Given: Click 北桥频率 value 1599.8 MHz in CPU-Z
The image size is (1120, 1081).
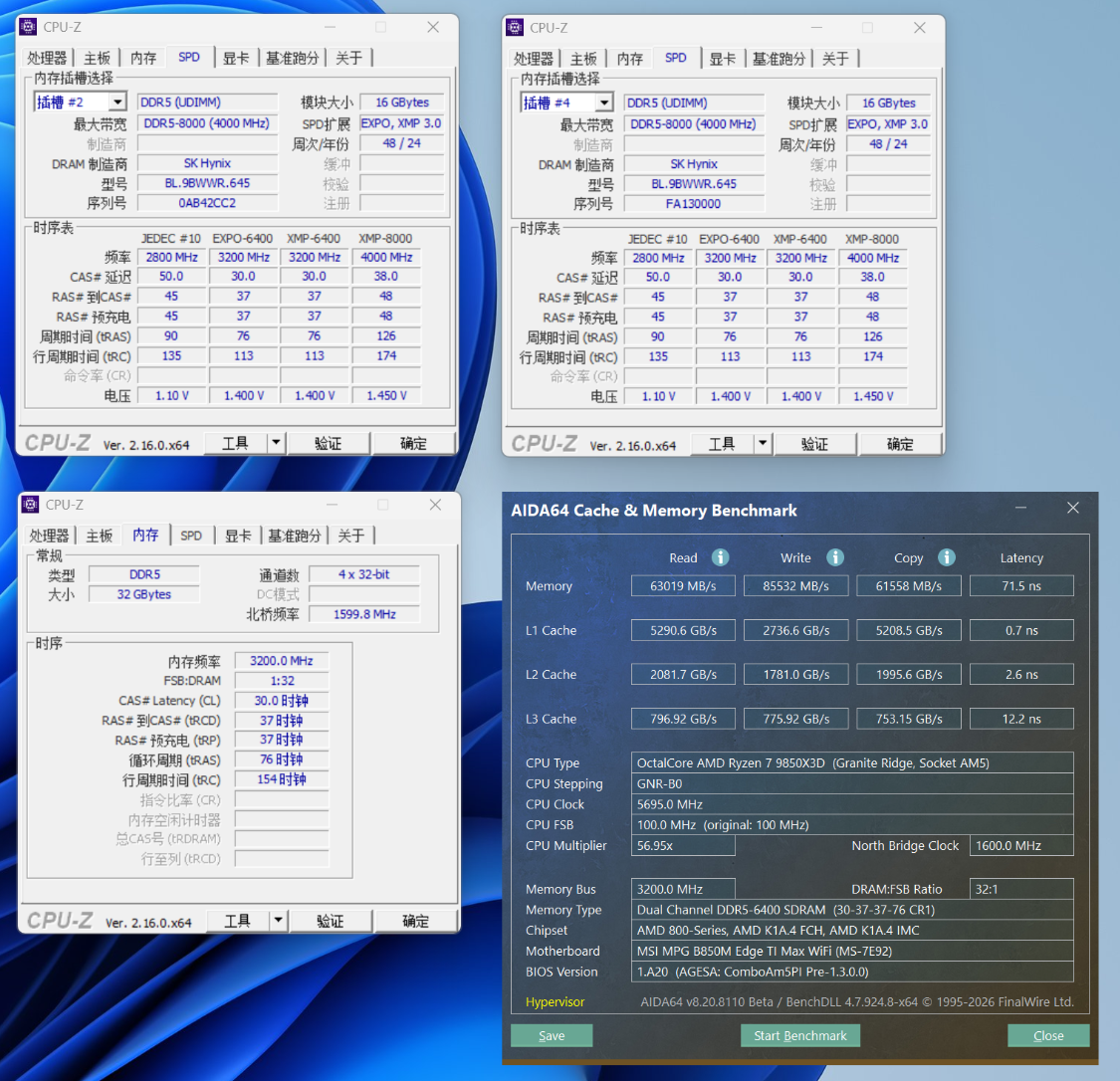Looking at the screenshot, I should (364, 614).
